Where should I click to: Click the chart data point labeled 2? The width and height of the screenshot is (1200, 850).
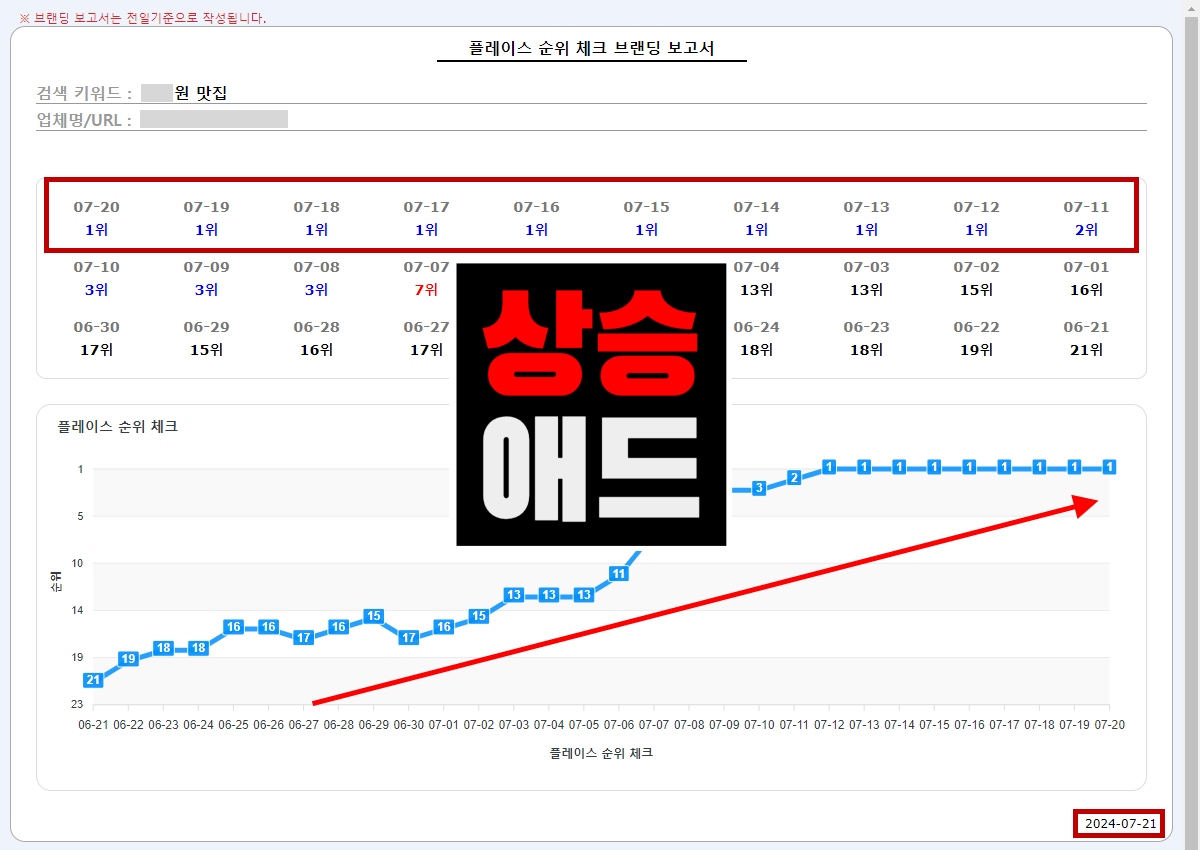794,477
